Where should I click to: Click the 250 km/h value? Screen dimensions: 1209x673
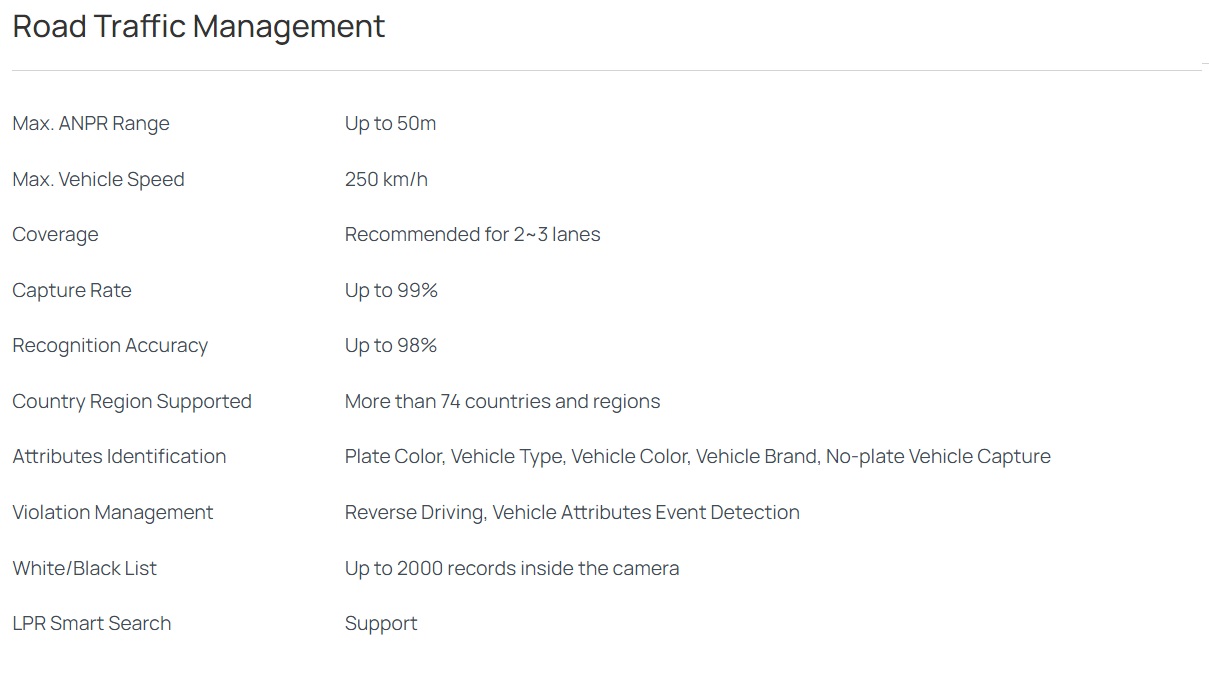(386, 180)
